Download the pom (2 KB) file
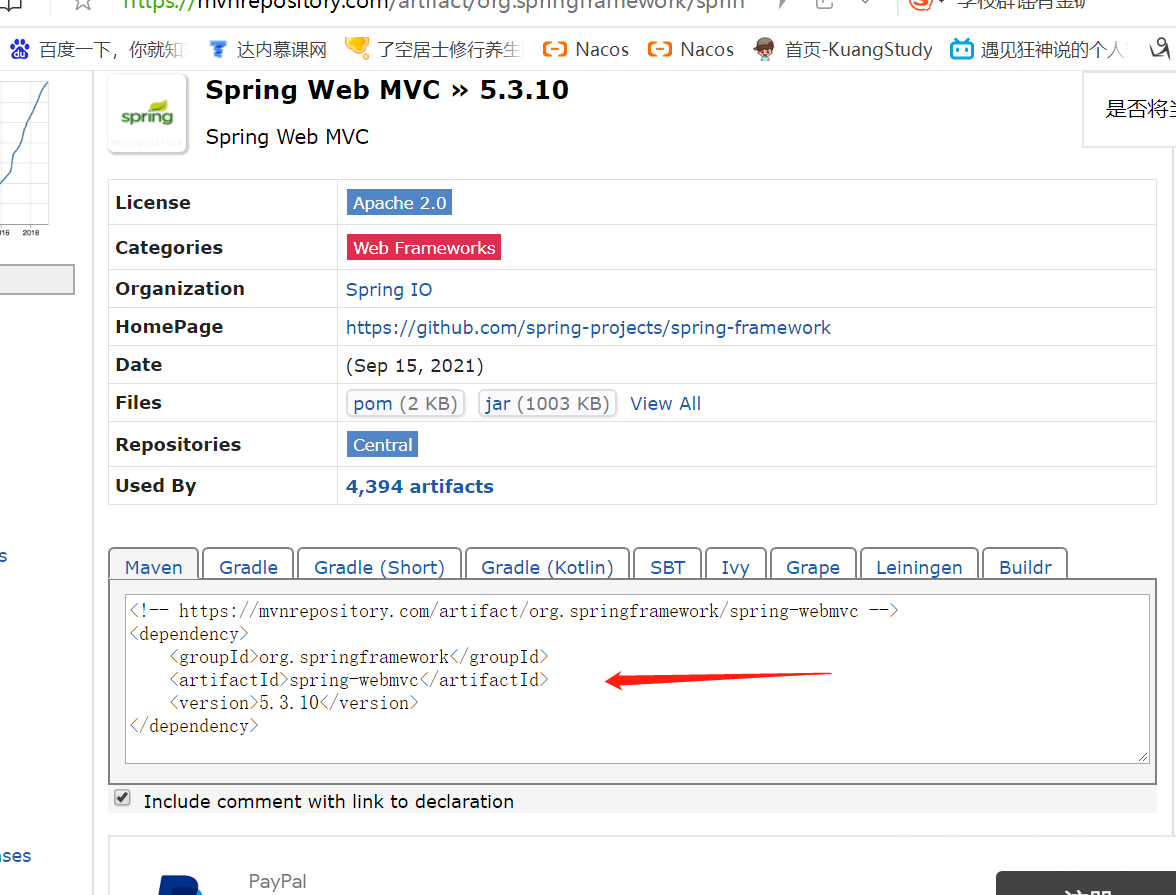 pyautogui.click(x=405, y=404)
